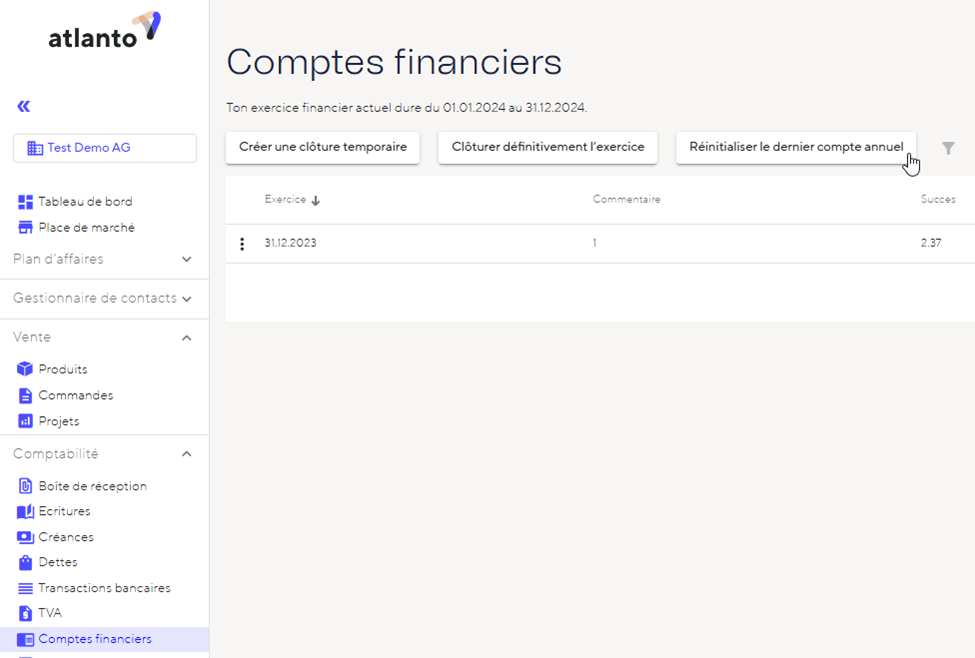Click Clôturer définitivement l'exercice button
Image resolution: width=975 pixels, height=658 pixels.
coord(548,147)
